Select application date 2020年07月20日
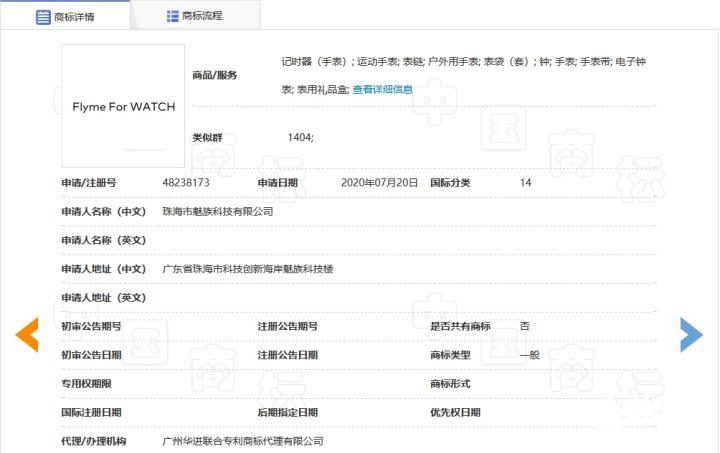The width and height of the screenshot is (720, 453). click(379, 183)
